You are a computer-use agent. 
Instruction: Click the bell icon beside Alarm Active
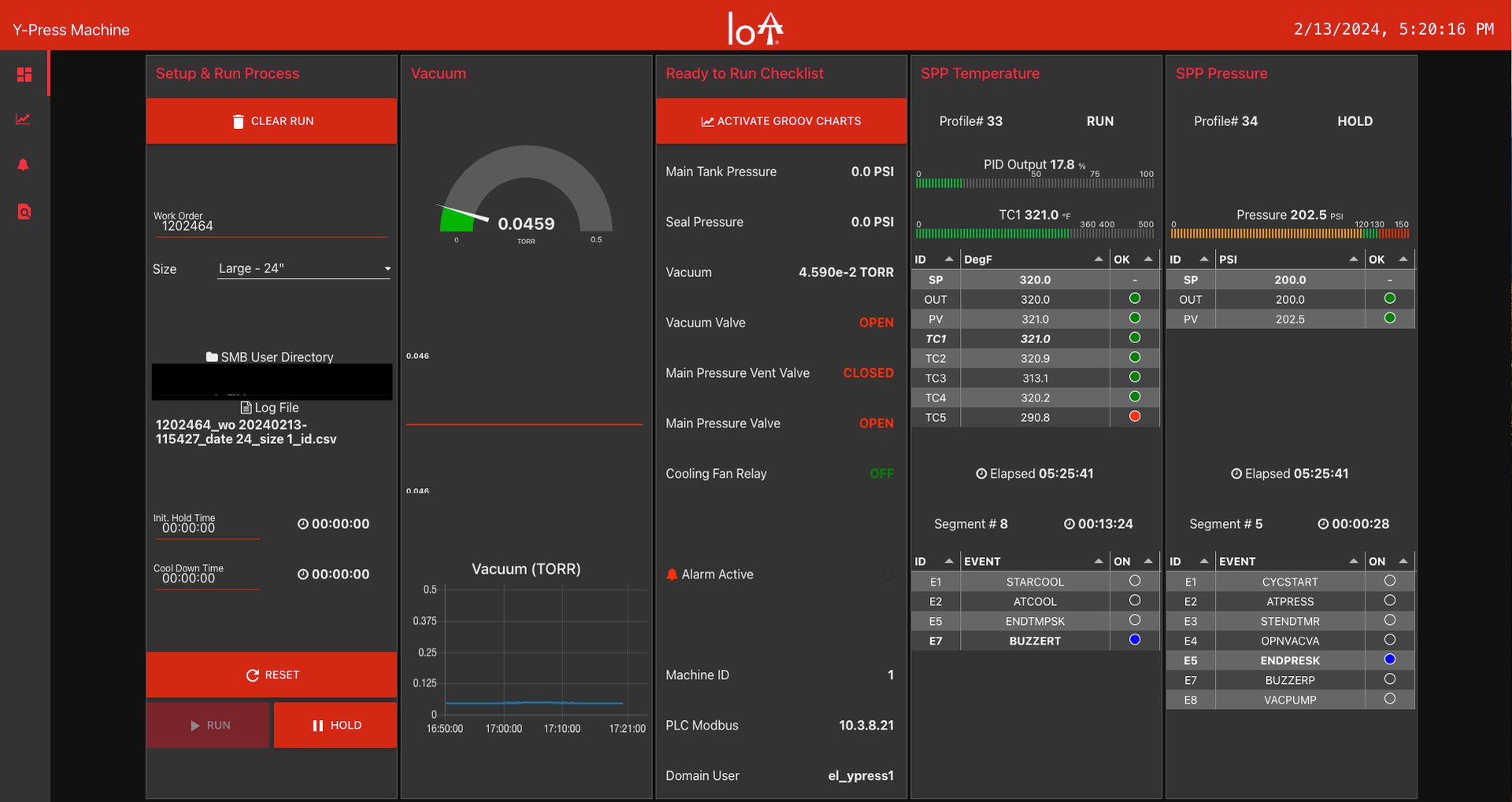point(672,574)
